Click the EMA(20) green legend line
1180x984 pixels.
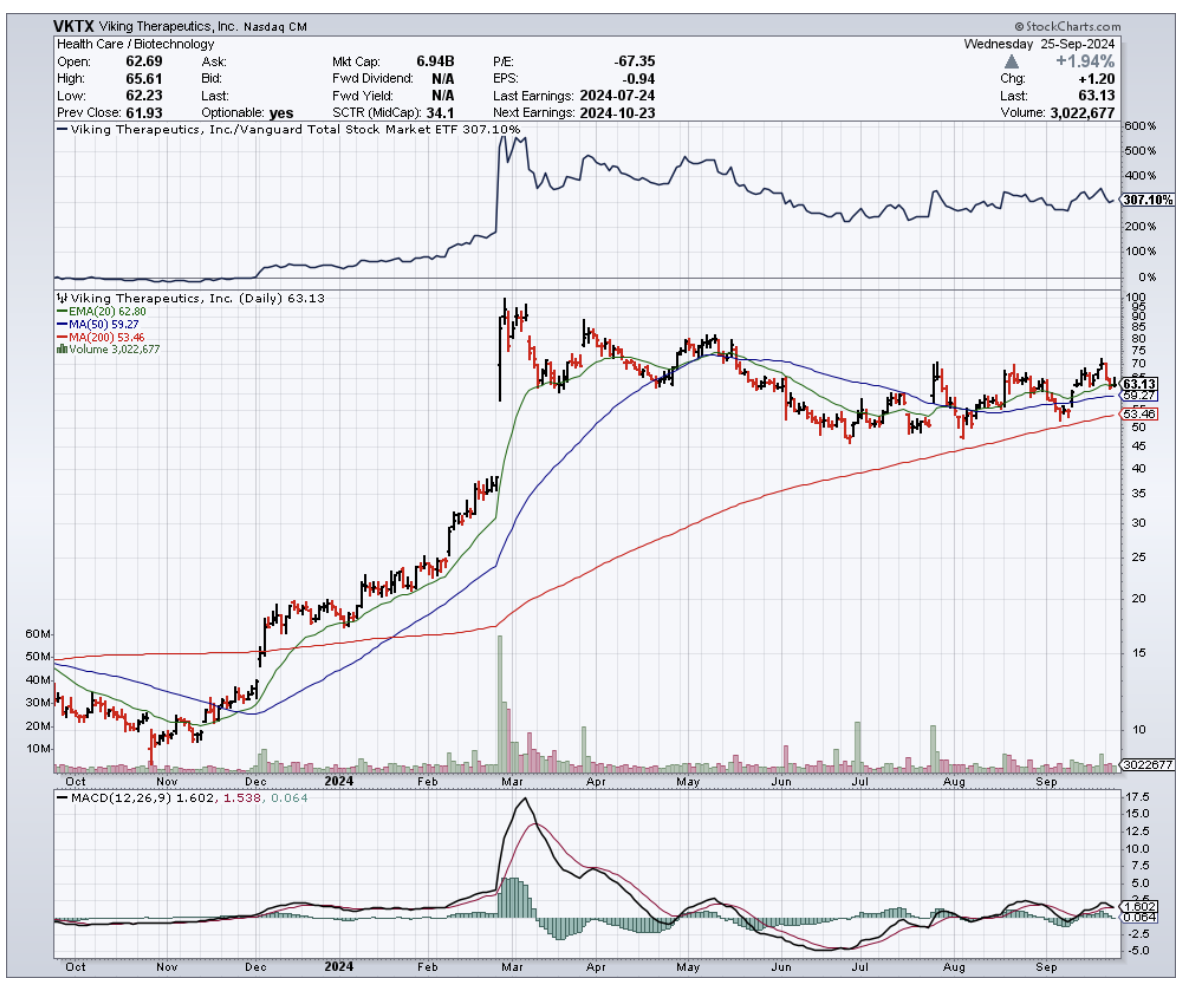(x=60, y=311)
